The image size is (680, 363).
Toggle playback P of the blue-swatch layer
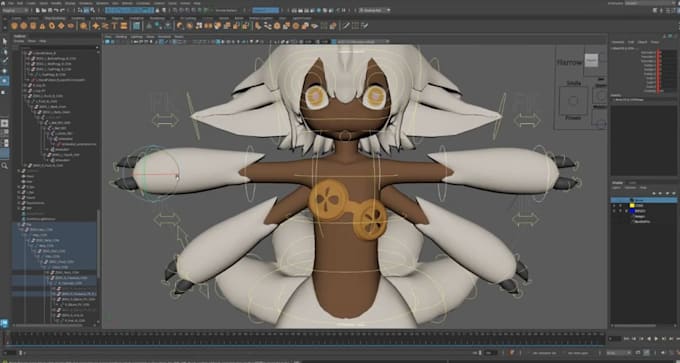click(x=620, y=211)
